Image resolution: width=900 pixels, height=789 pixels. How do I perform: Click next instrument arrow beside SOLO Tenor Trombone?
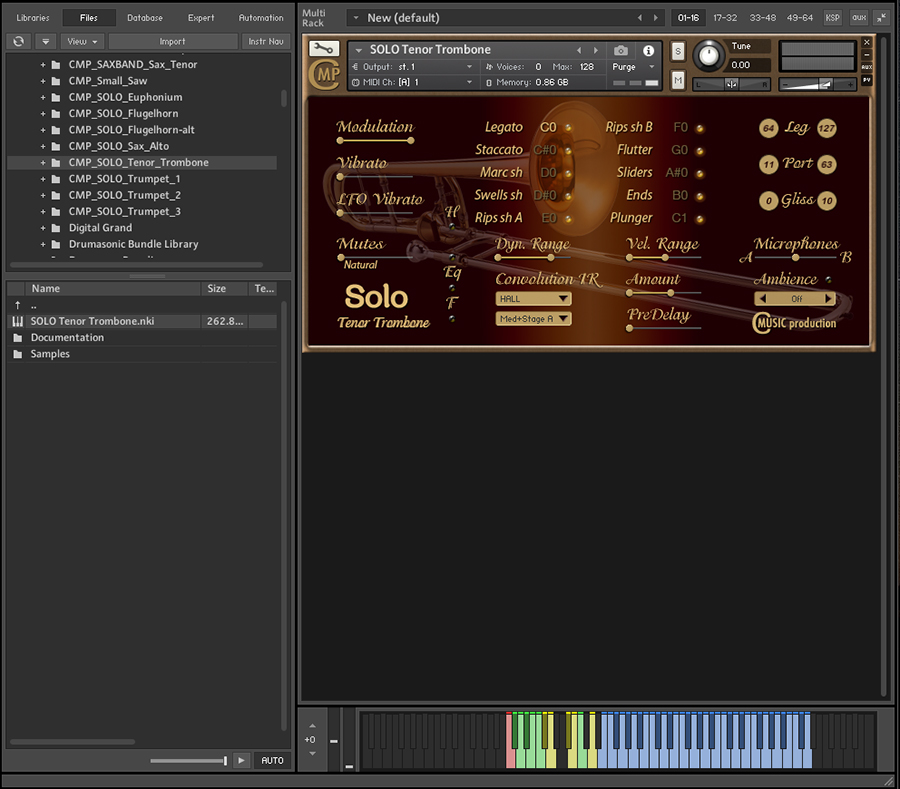596,50
